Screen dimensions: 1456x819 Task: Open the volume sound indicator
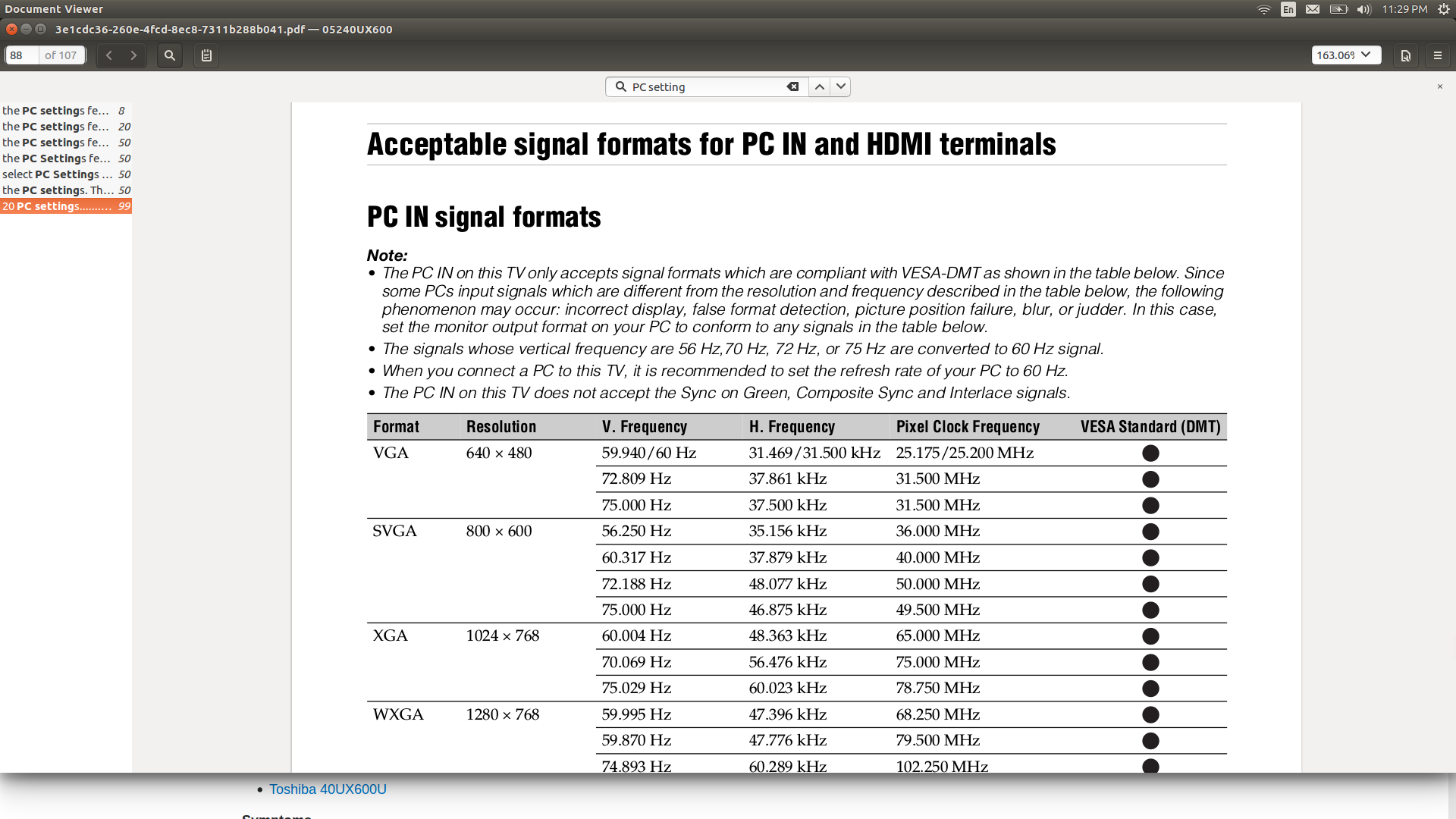pyautogui.click(x=1364, y=9)
